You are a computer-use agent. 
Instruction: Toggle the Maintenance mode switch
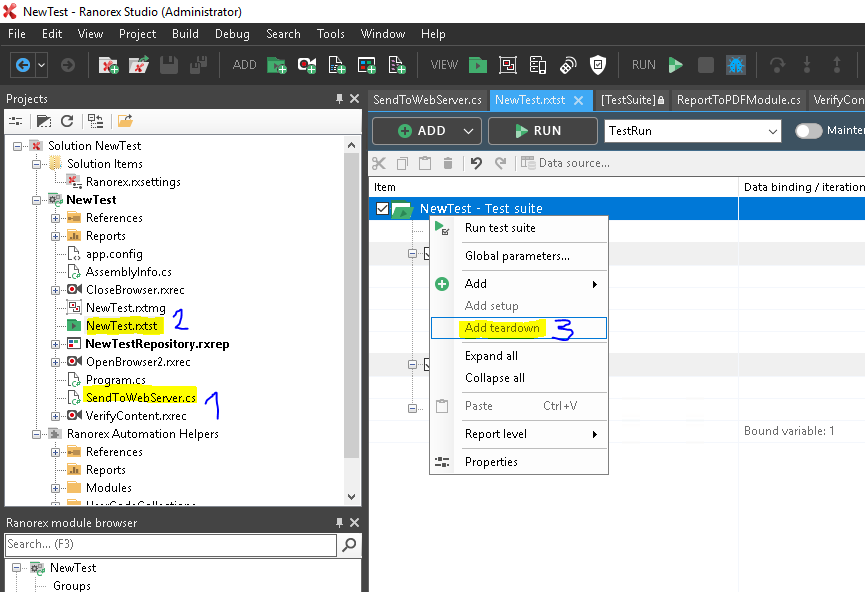808,131
